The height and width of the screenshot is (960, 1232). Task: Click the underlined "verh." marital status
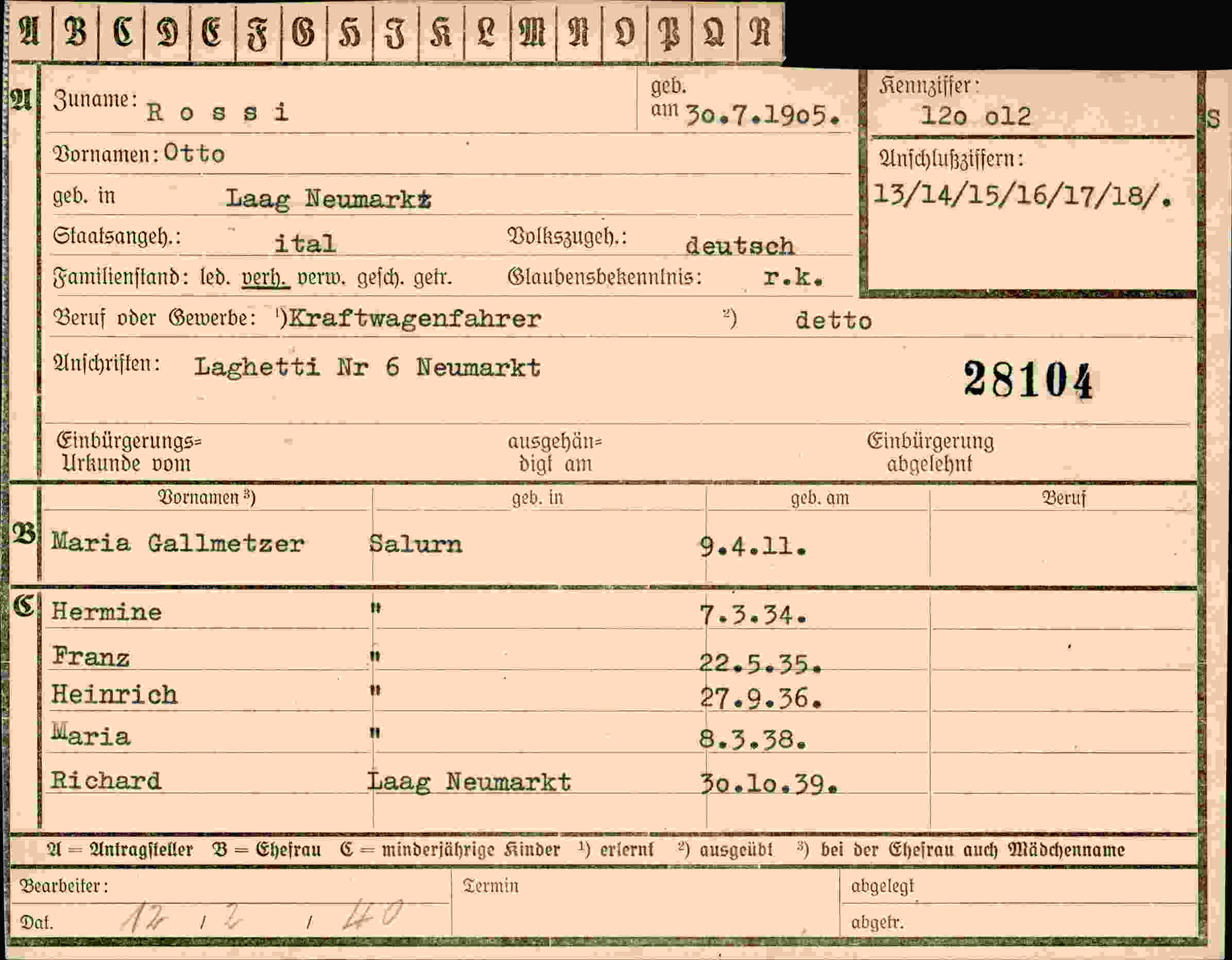pos(266,278)
